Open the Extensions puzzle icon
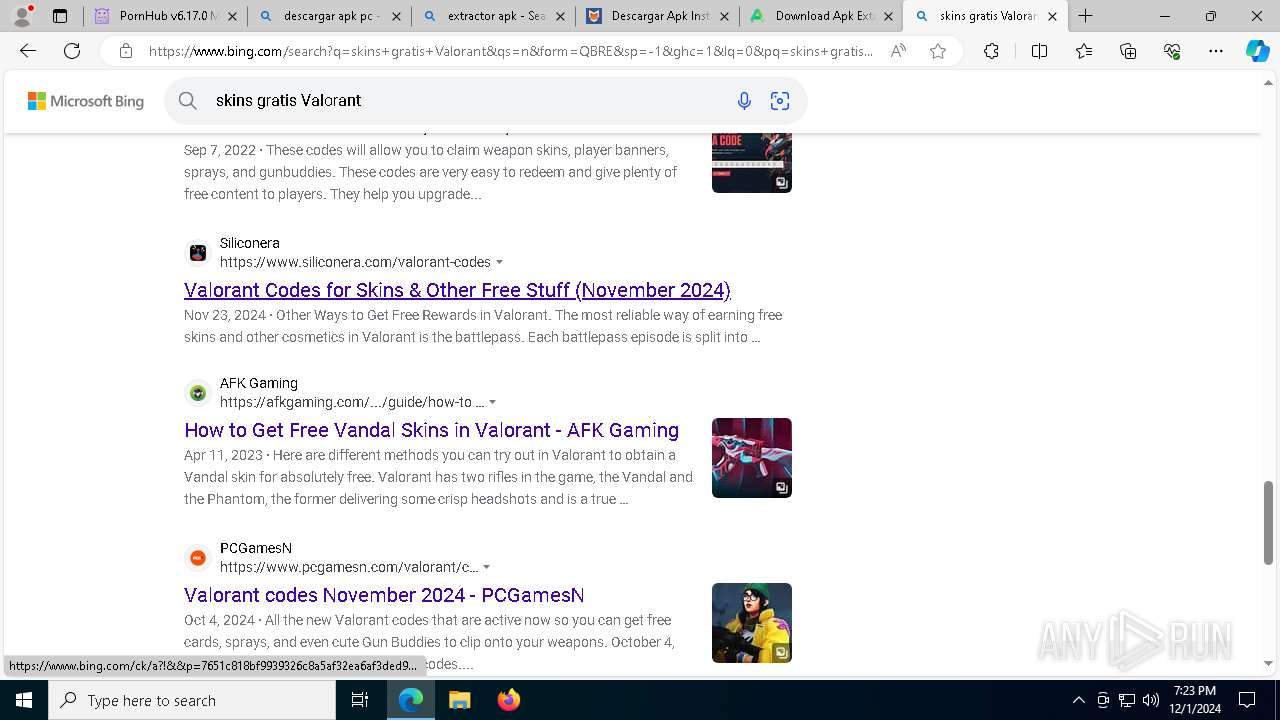 [x=991, y=51]
